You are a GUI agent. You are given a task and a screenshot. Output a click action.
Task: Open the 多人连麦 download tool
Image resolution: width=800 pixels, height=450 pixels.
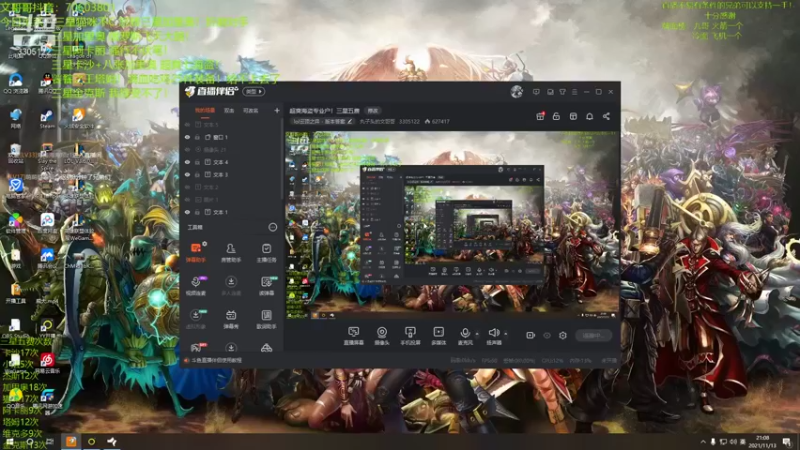231,286
